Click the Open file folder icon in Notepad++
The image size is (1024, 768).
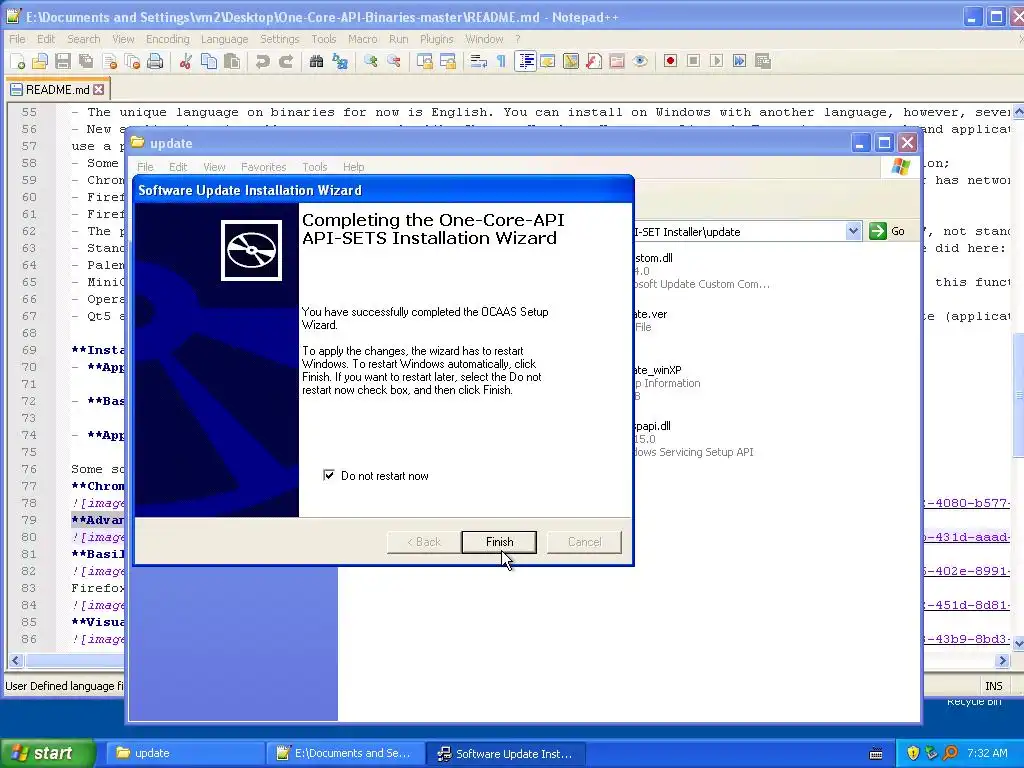coord(40,61)
